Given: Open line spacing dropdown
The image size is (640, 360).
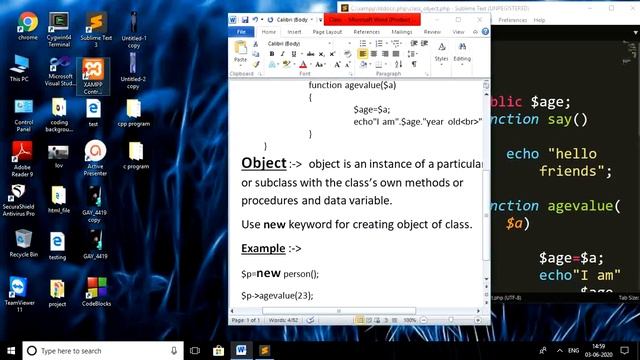Looking at the screenshot, I should (412, 54).
